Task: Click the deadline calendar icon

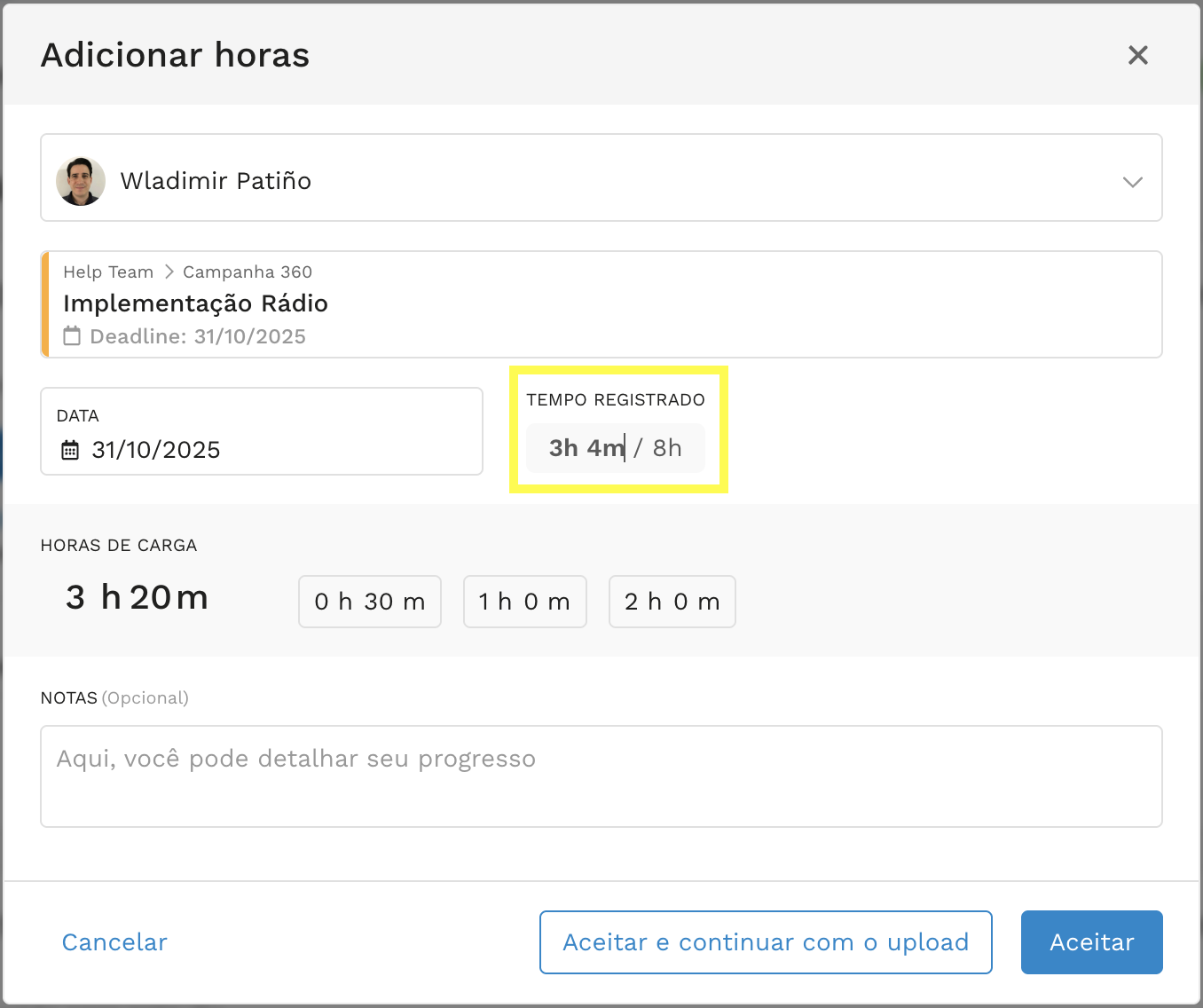Action: [72, 336]
